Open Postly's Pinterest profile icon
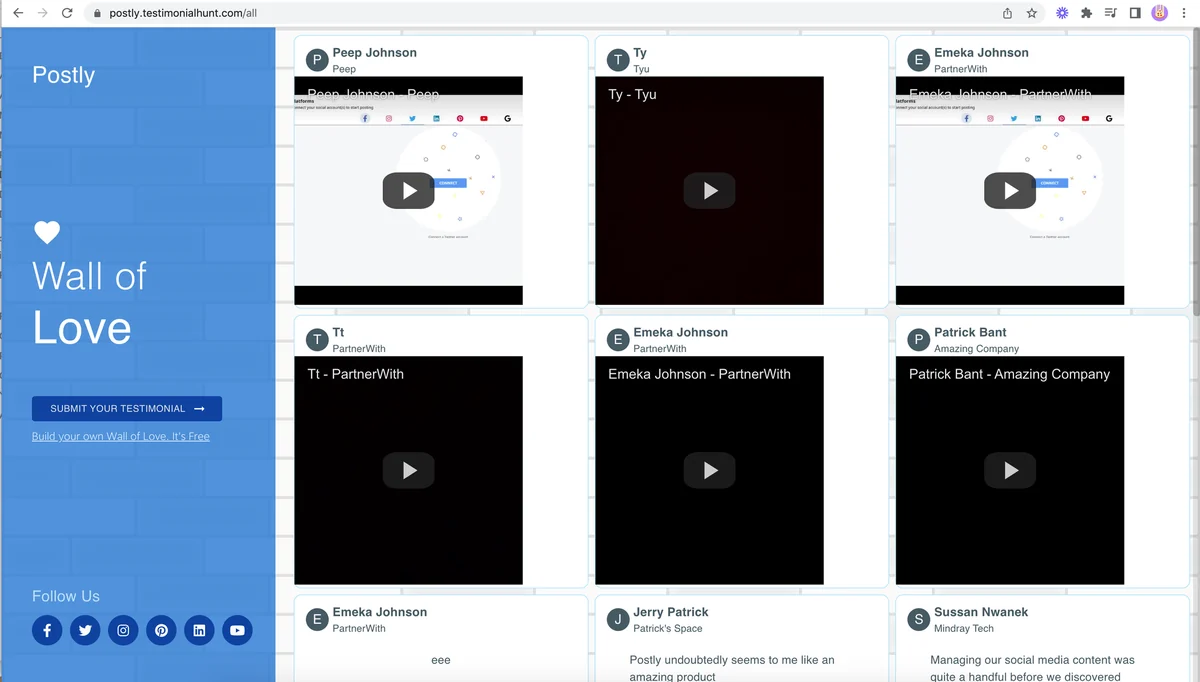 pyautogui.click(x=161, y=630)
